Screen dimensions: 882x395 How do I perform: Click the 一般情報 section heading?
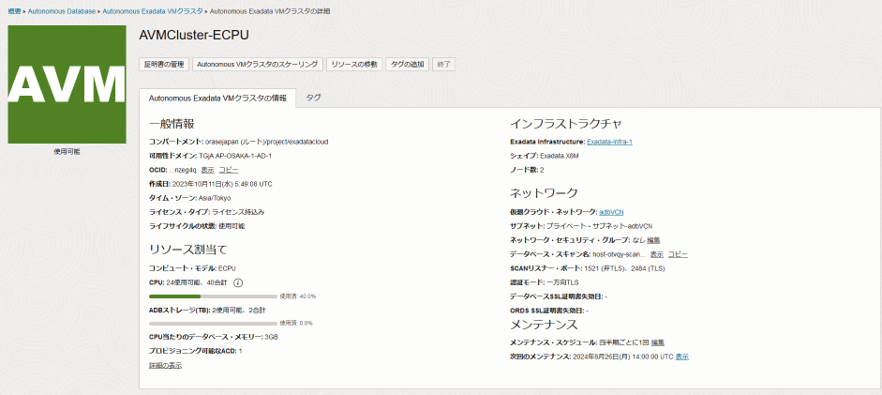[172, 124]
